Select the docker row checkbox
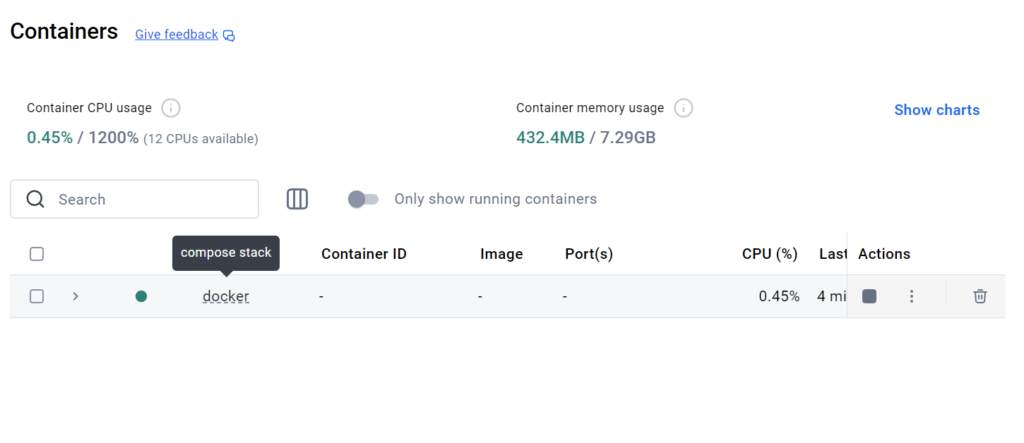The height and width of the screenshot is (443, 1024). [x=37, y=296]
